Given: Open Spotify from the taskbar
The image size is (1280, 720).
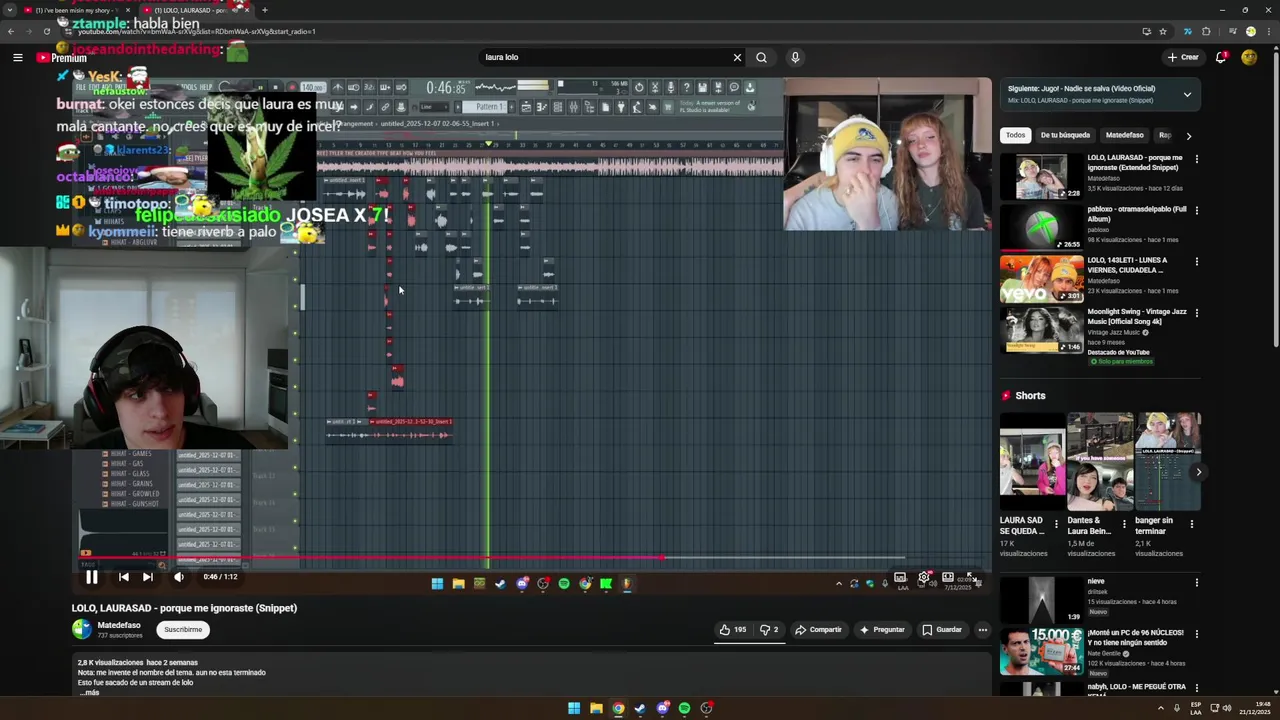Looking at the screenshot, I should (x=684, y=708).
